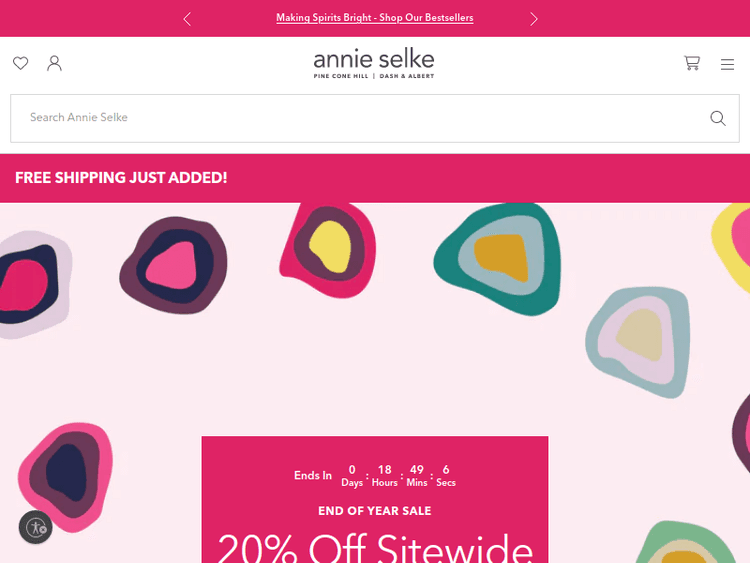Open the accessibility options widget
Screen dimensions: 750x563
[36, 527]
